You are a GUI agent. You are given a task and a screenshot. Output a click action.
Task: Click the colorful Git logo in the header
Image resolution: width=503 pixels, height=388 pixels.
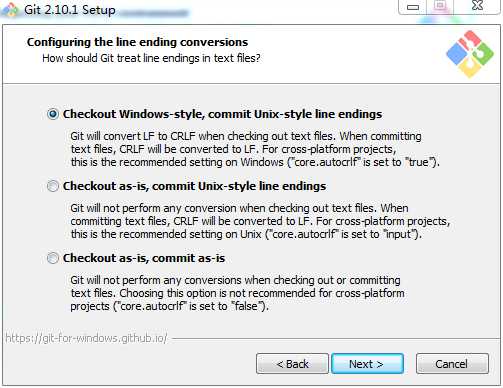(x=470, y=54)
